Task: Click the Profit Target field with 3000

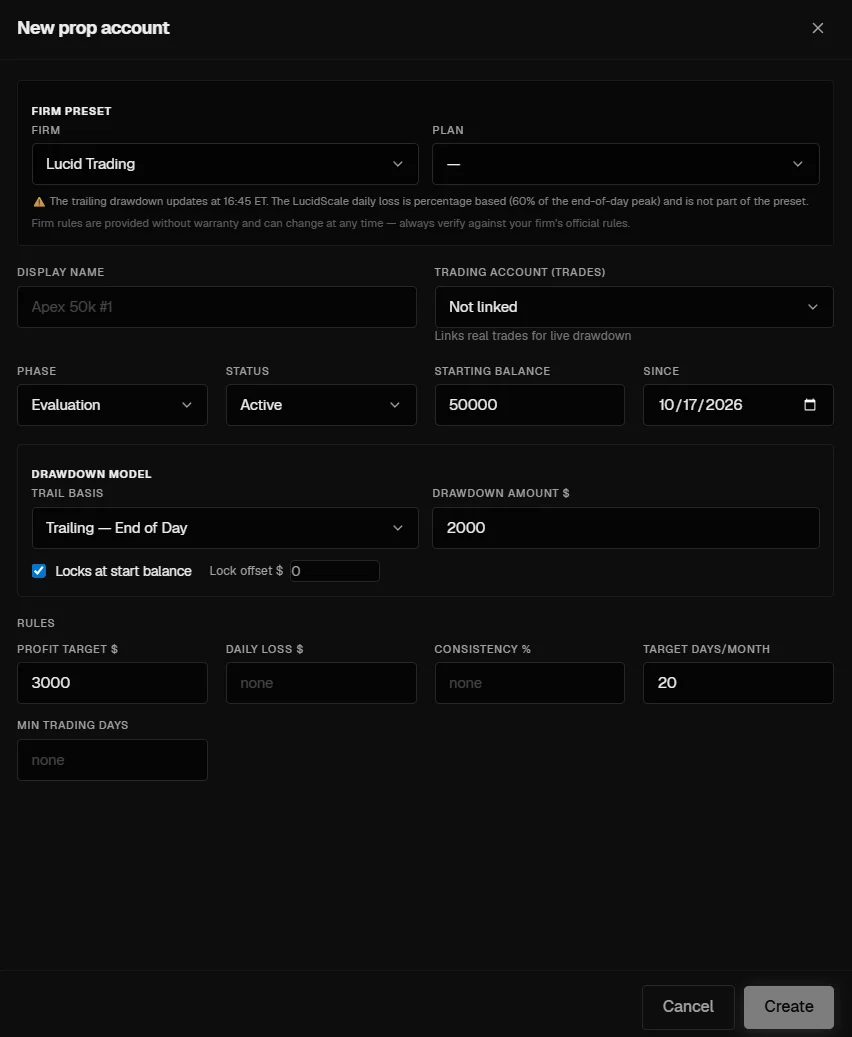Action: 112,683
